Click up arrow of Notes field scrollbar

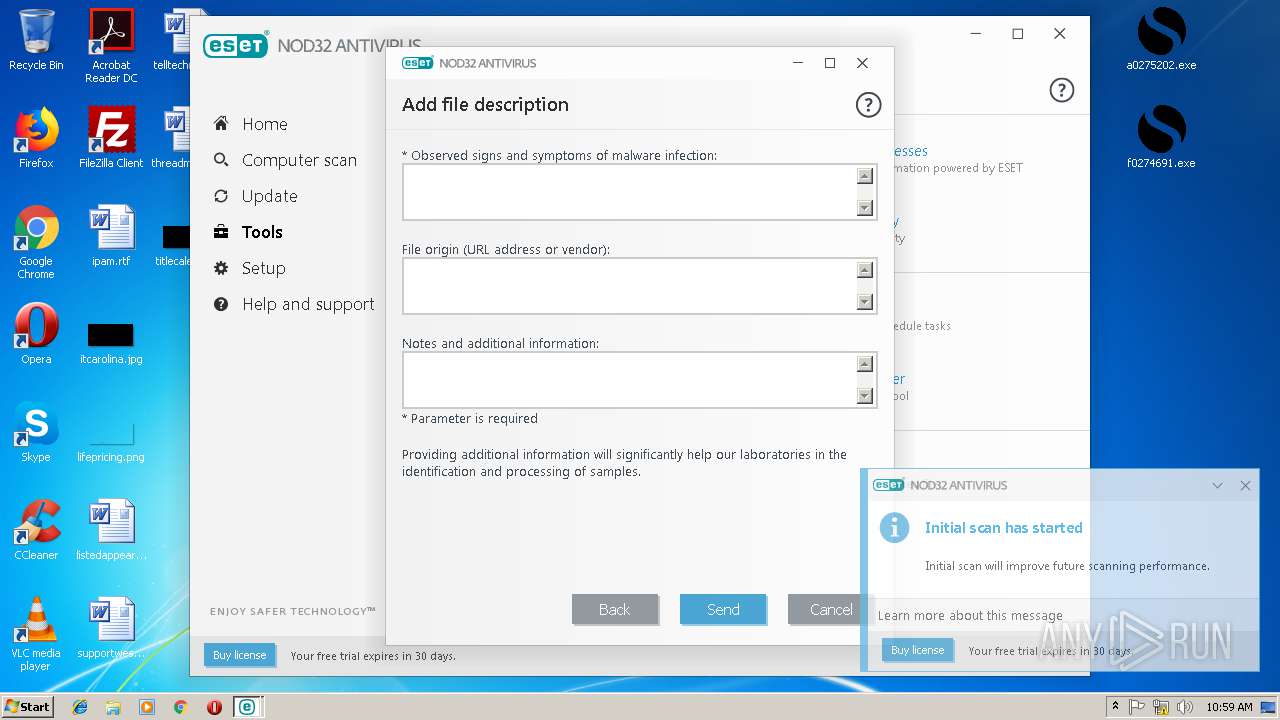coord(865,364)
